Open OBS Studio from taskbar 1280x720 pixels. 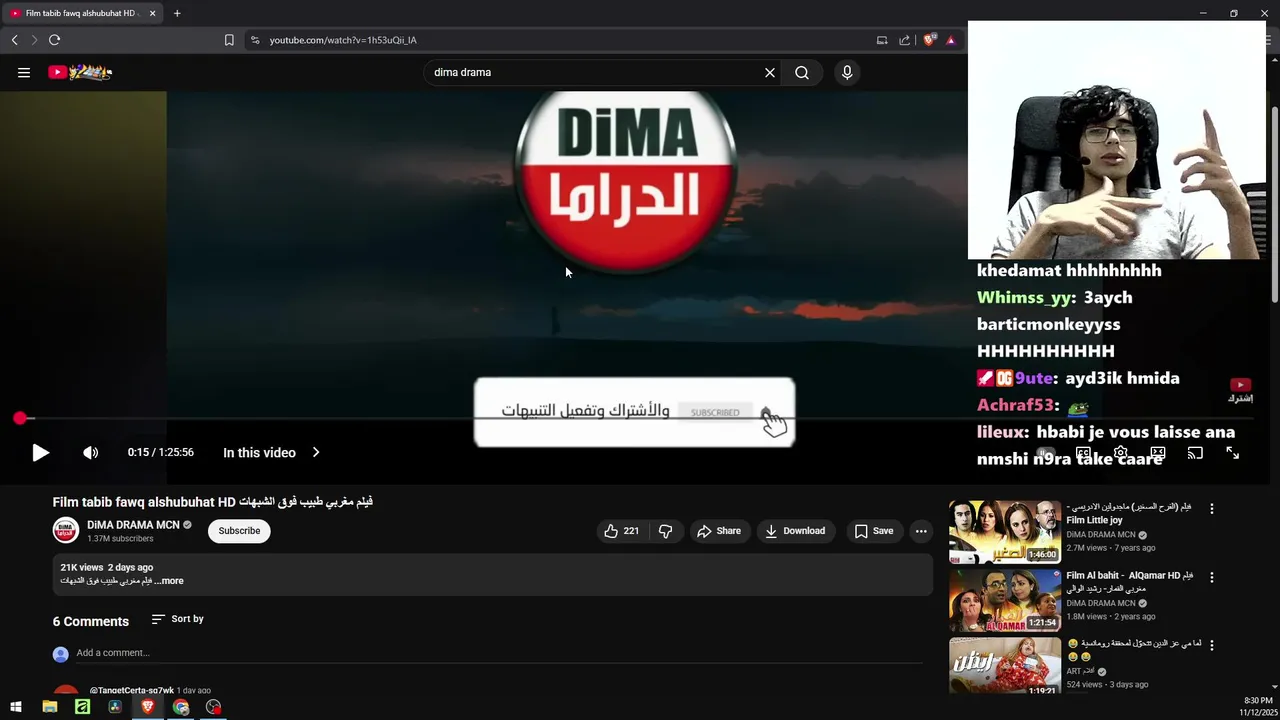pos(213,707)
